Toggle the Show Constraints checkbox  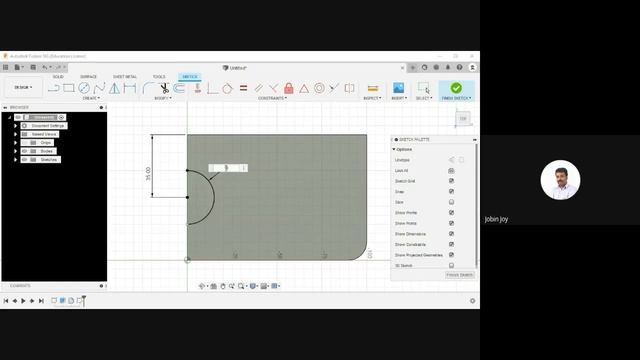click(451, 244)
